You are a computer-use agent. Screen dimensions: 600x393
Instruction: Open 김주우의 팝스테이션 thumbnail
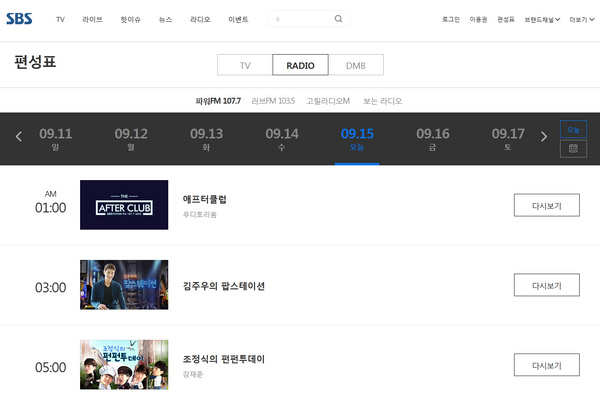[124, 285]
